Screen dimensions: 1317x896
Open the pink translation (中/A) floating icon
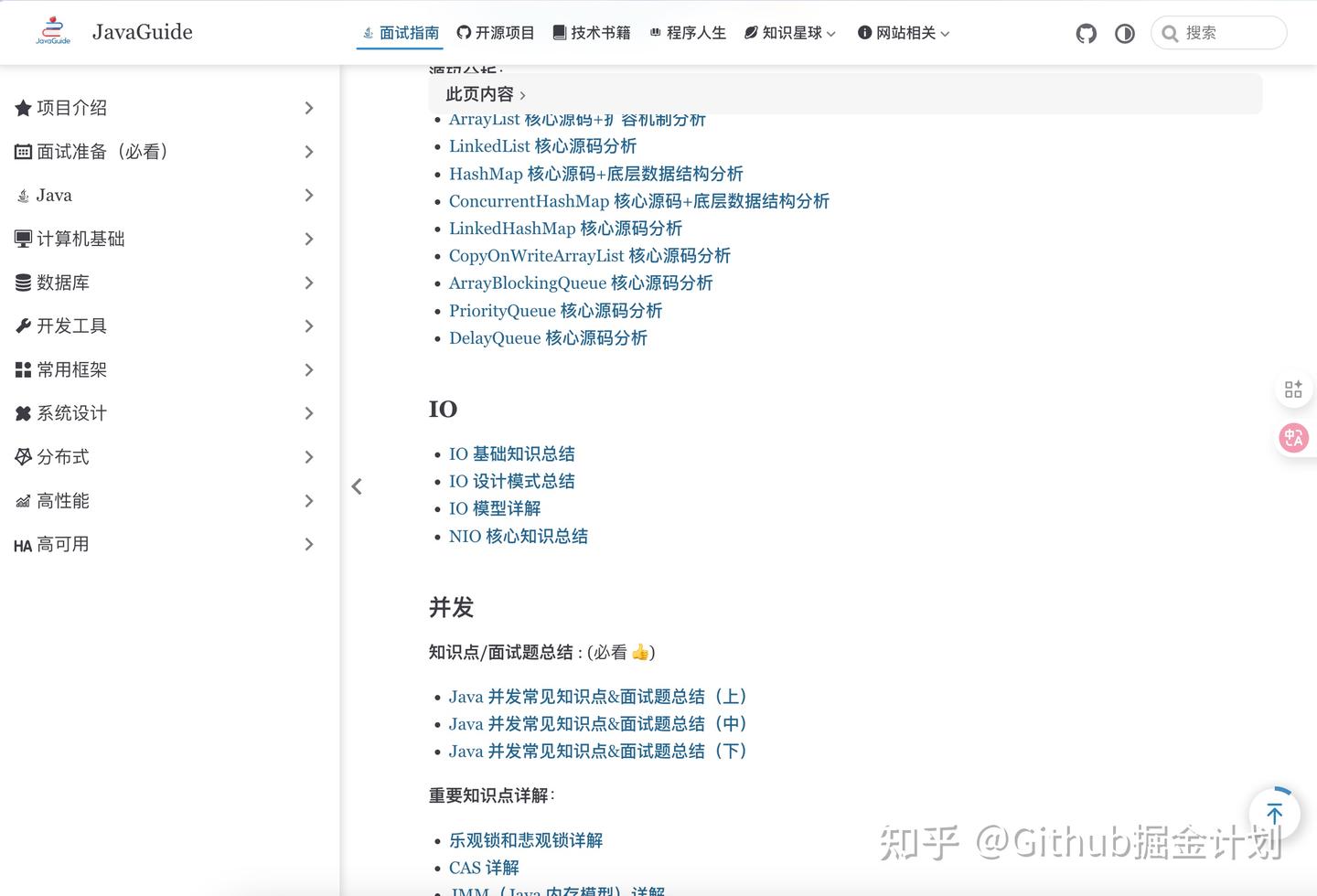[1292, 437]
